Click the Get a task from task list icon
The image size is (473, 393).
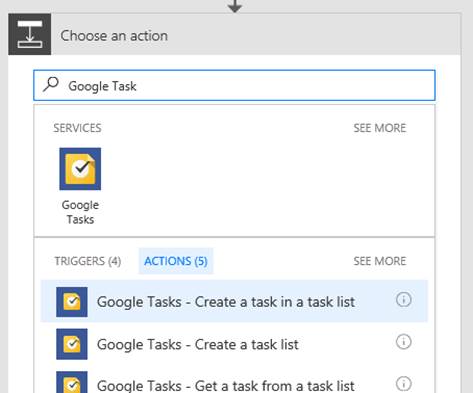[x=72, y=382]
